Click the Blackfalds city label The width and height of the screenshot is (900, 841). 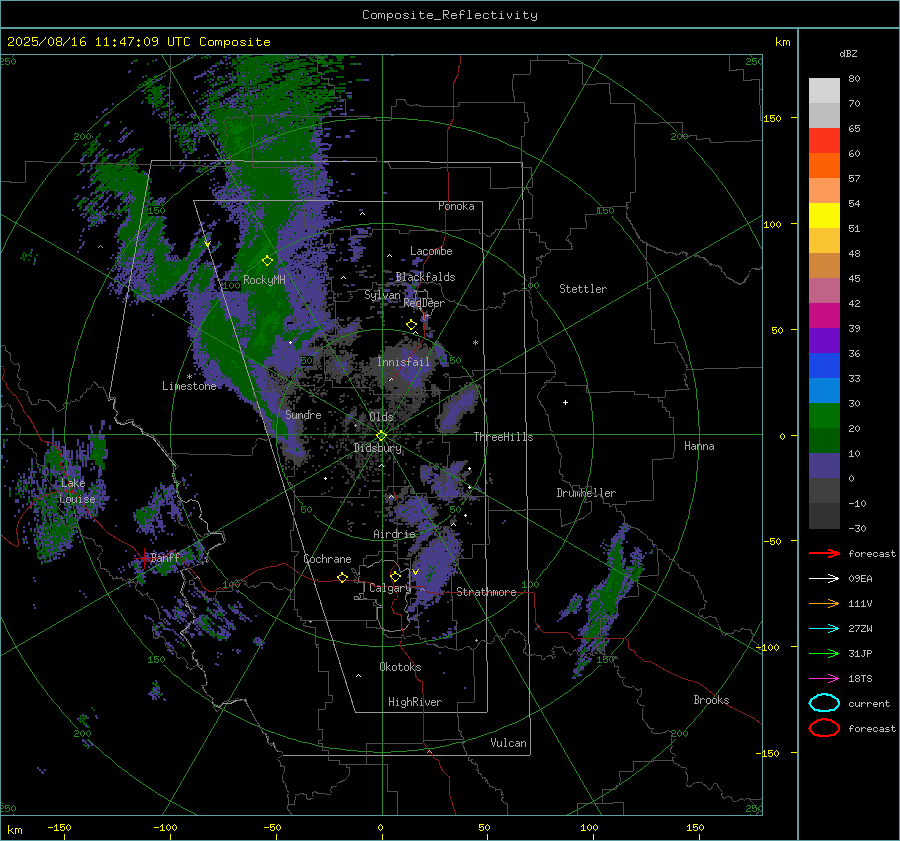coord(425,277)
